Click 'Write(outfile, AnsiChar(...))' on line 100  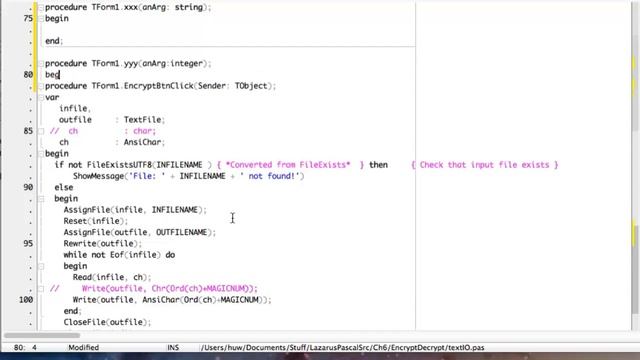[172, 300]
